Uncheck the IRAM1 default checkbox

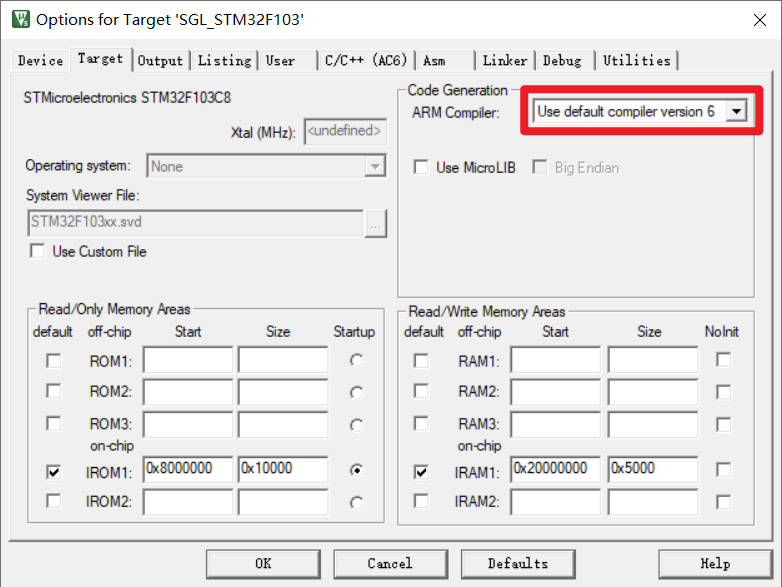tap(421, 471)
